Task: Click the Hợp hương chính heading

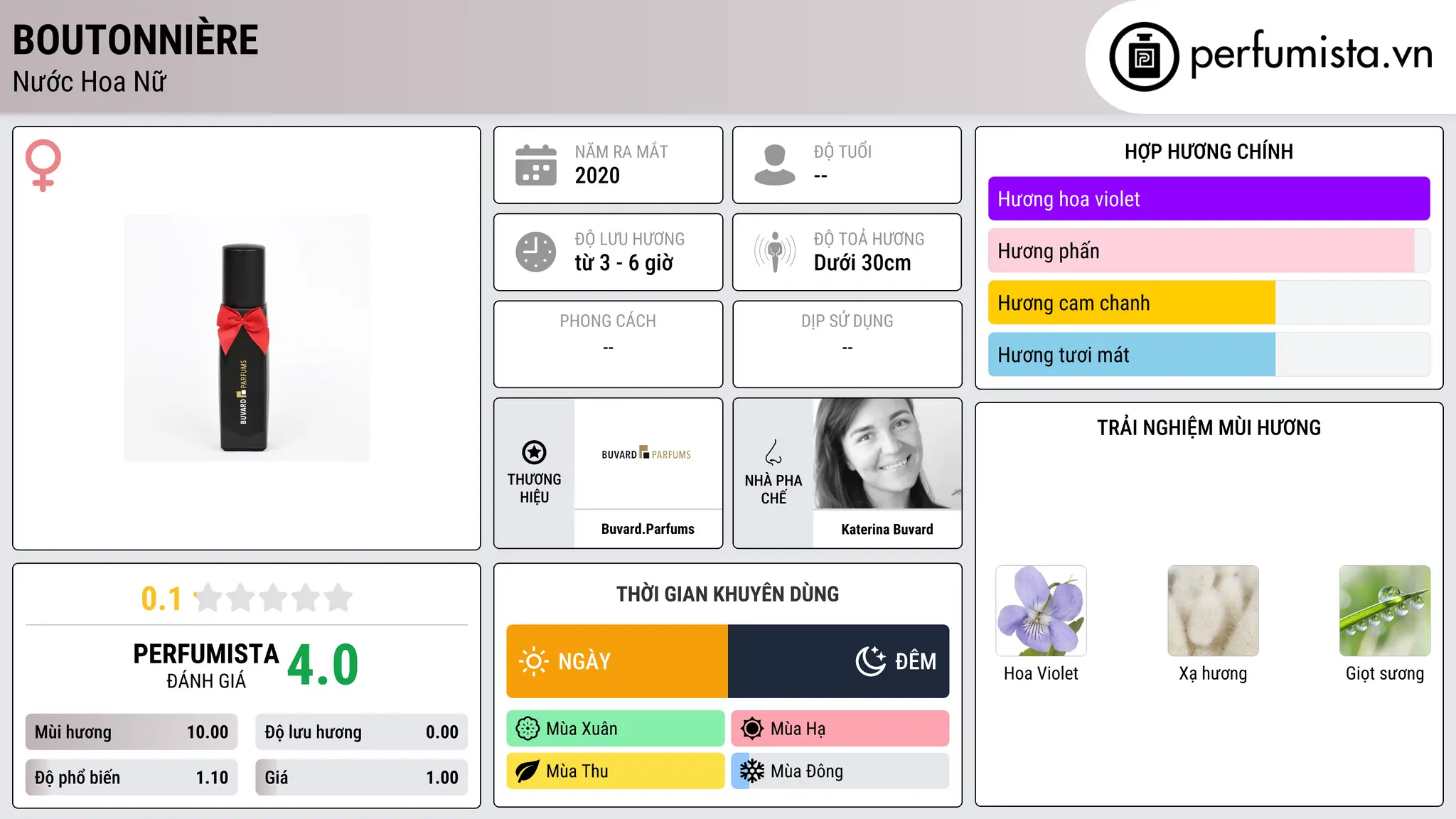Action: (1209, 151)
